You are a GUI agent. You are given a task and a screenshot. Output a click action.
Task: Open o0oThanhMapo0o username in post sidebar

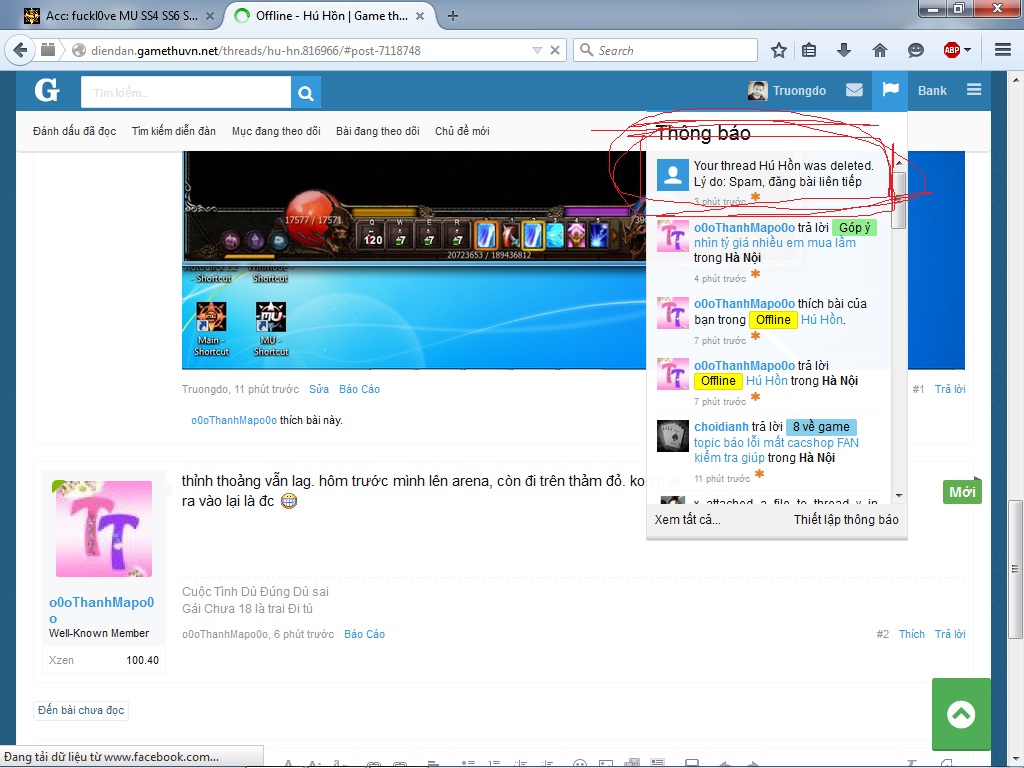pos(101,610)
